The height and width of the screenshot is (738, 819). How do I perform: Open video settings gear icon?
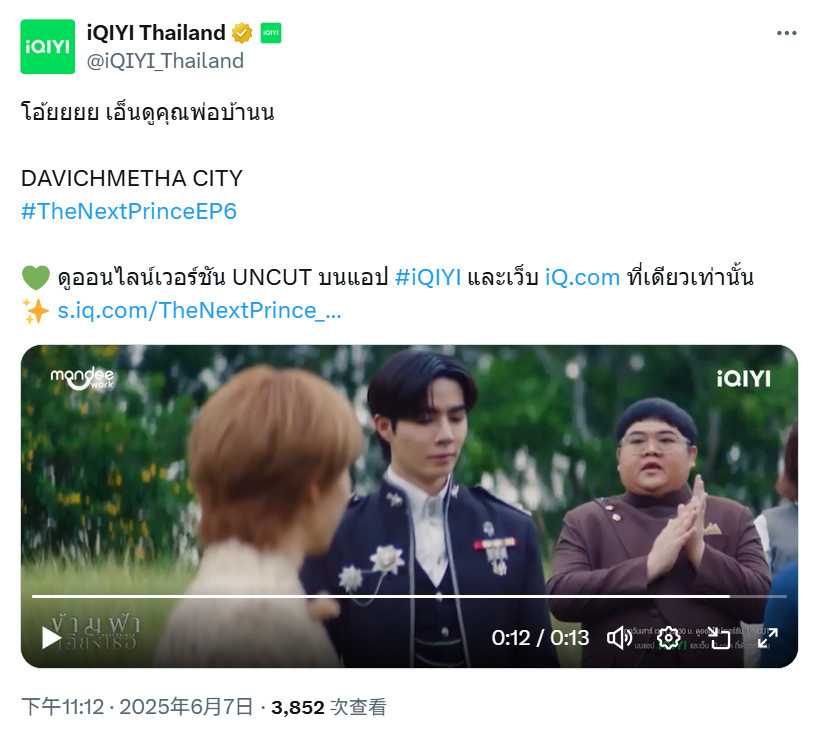coord(669,638)
